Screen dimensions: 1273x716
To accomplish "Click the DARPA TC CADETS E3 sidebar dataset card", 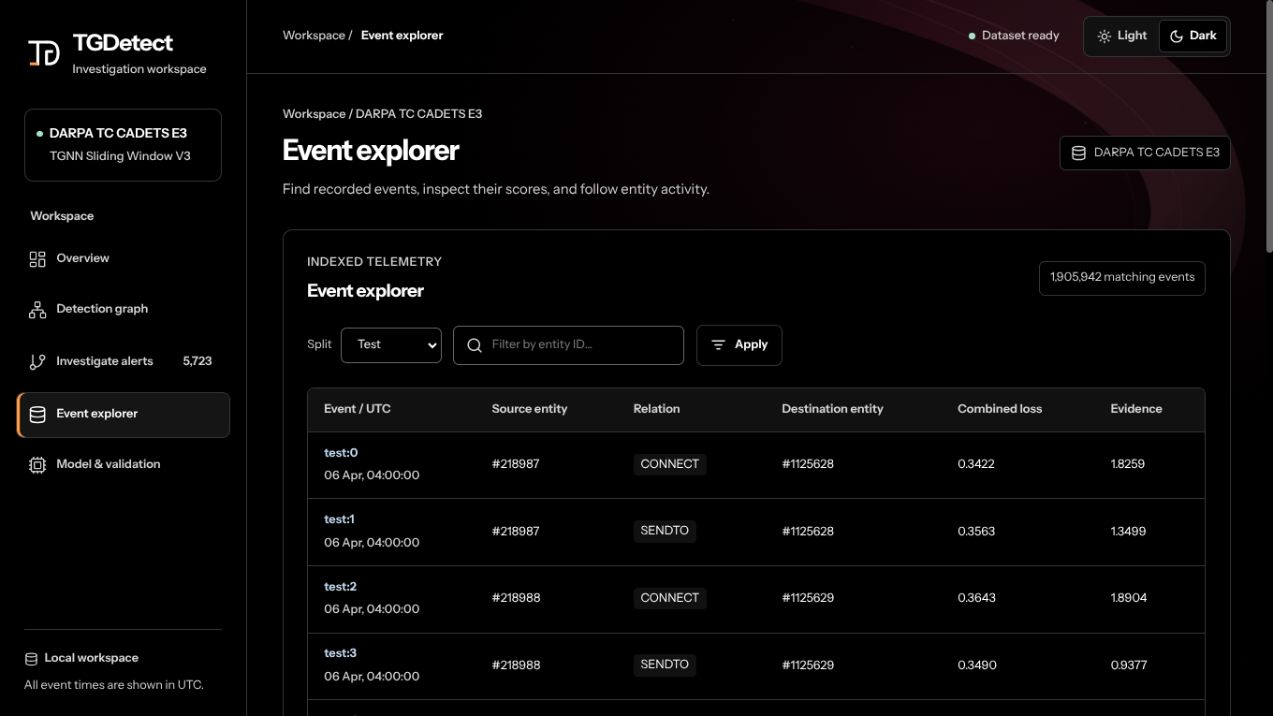I will point(123,145).
